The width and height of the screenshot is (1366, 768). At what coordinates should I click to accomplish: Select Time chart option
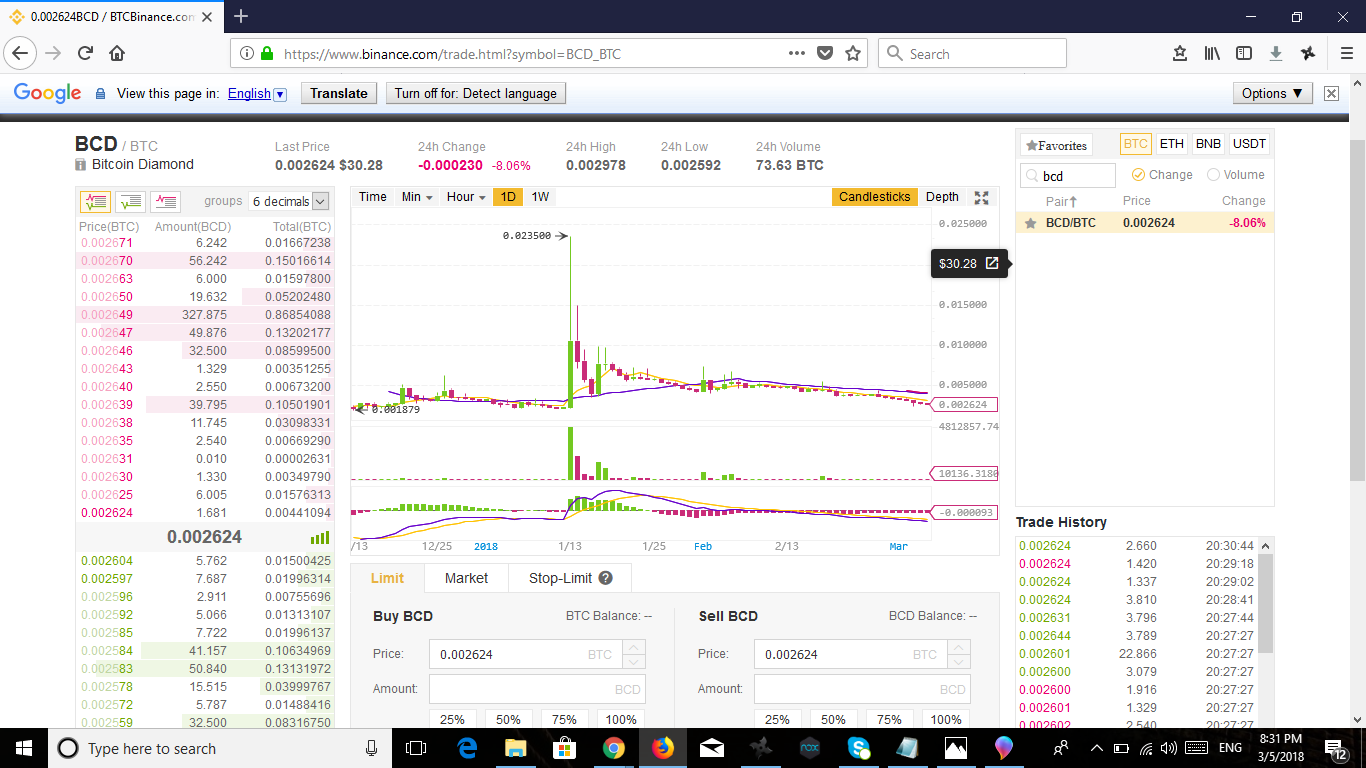pos(373,197)
